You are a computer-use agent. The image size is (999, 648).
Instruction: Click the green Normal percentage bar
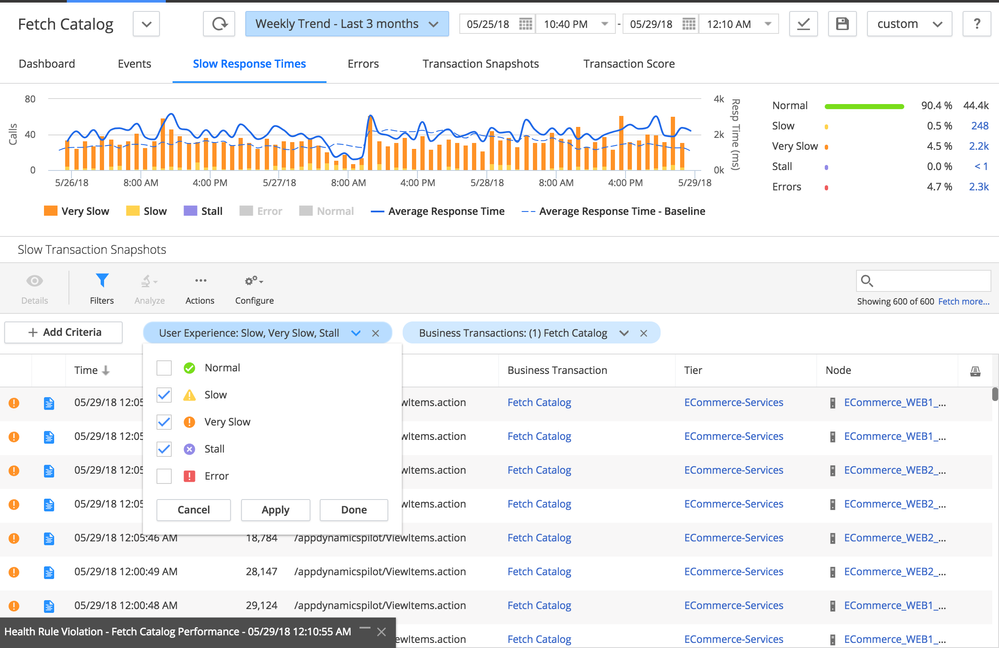point(864,106)
